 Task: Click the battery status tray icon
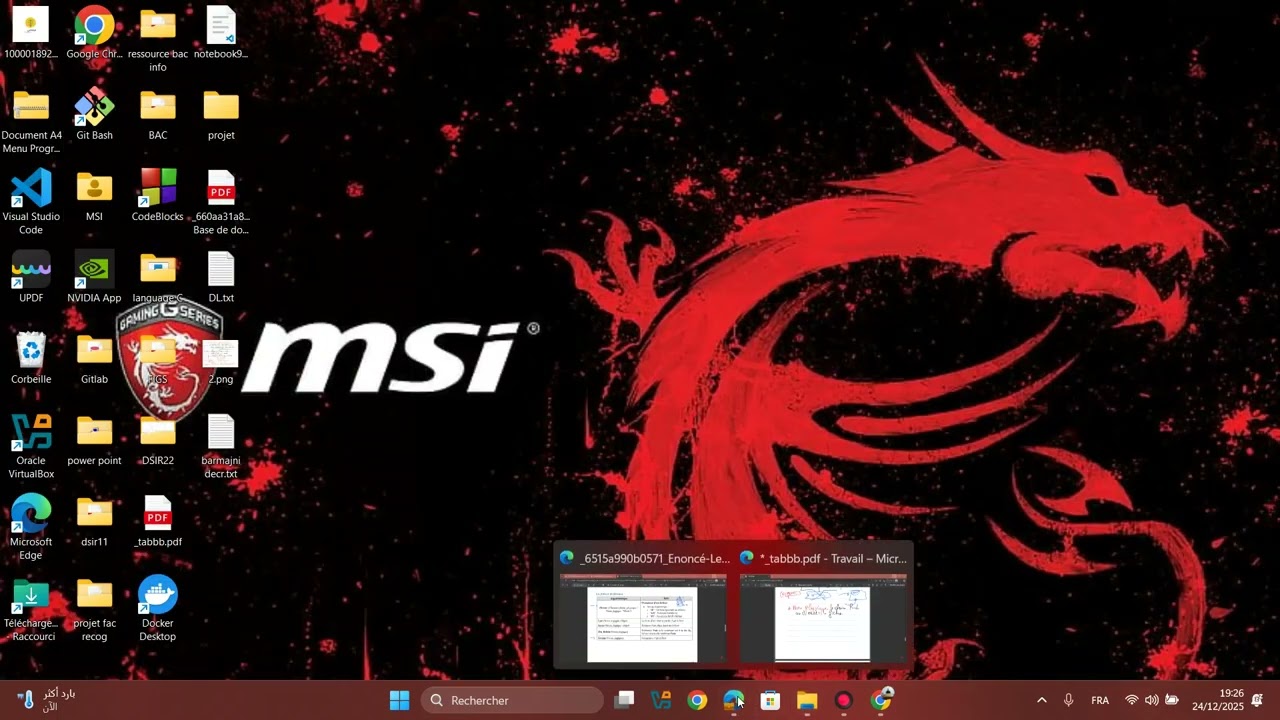point(1171,700)
